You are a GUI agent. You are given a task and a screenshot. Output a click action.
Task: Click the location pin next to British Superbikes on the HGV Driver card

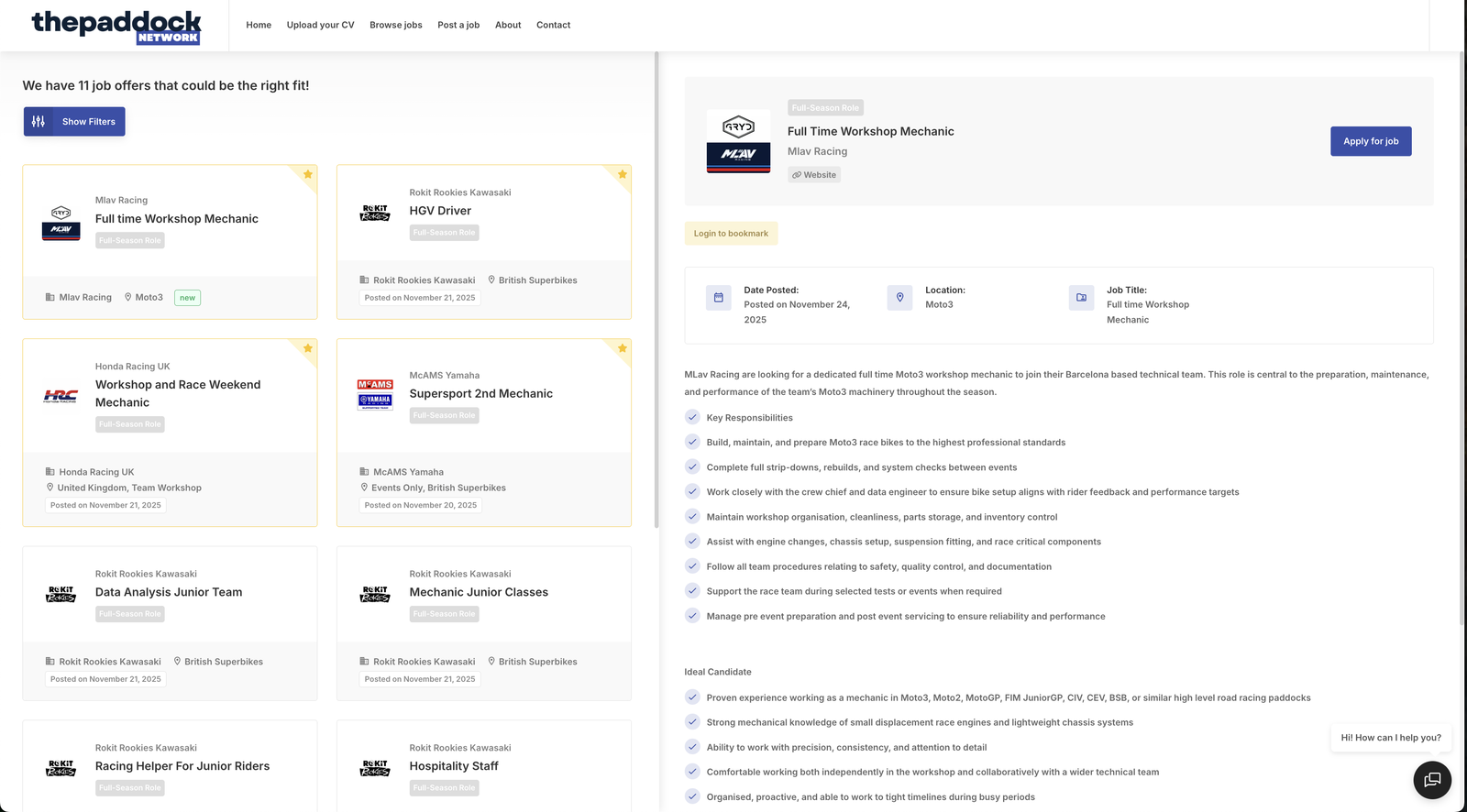pyautogui.click(x=491, y=280)
